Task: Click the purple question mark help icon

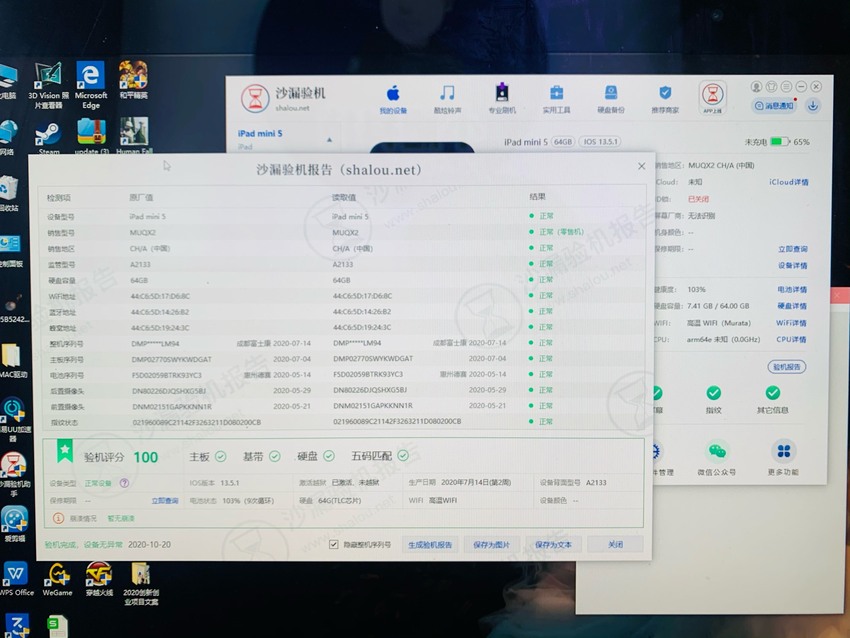Action: click(x=124, y=482)
